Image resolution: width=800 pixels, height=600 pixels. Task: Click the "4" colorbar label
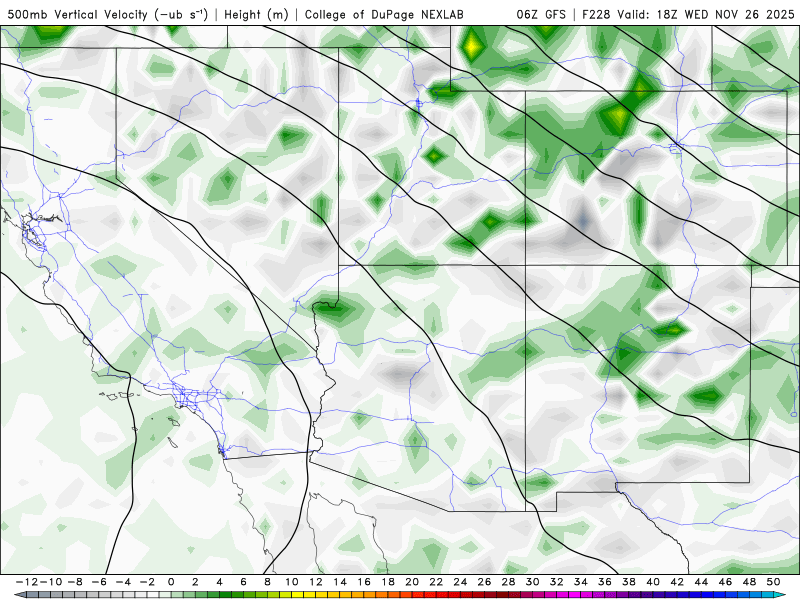219,582
